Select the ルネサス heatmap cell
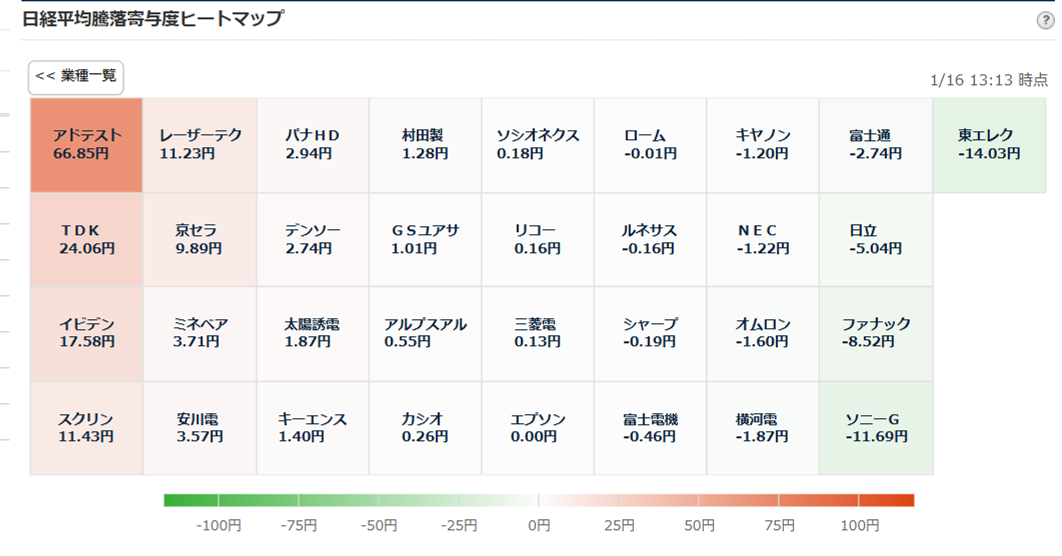The height and width of the screenshot is (556, 1062). point(650,240)
